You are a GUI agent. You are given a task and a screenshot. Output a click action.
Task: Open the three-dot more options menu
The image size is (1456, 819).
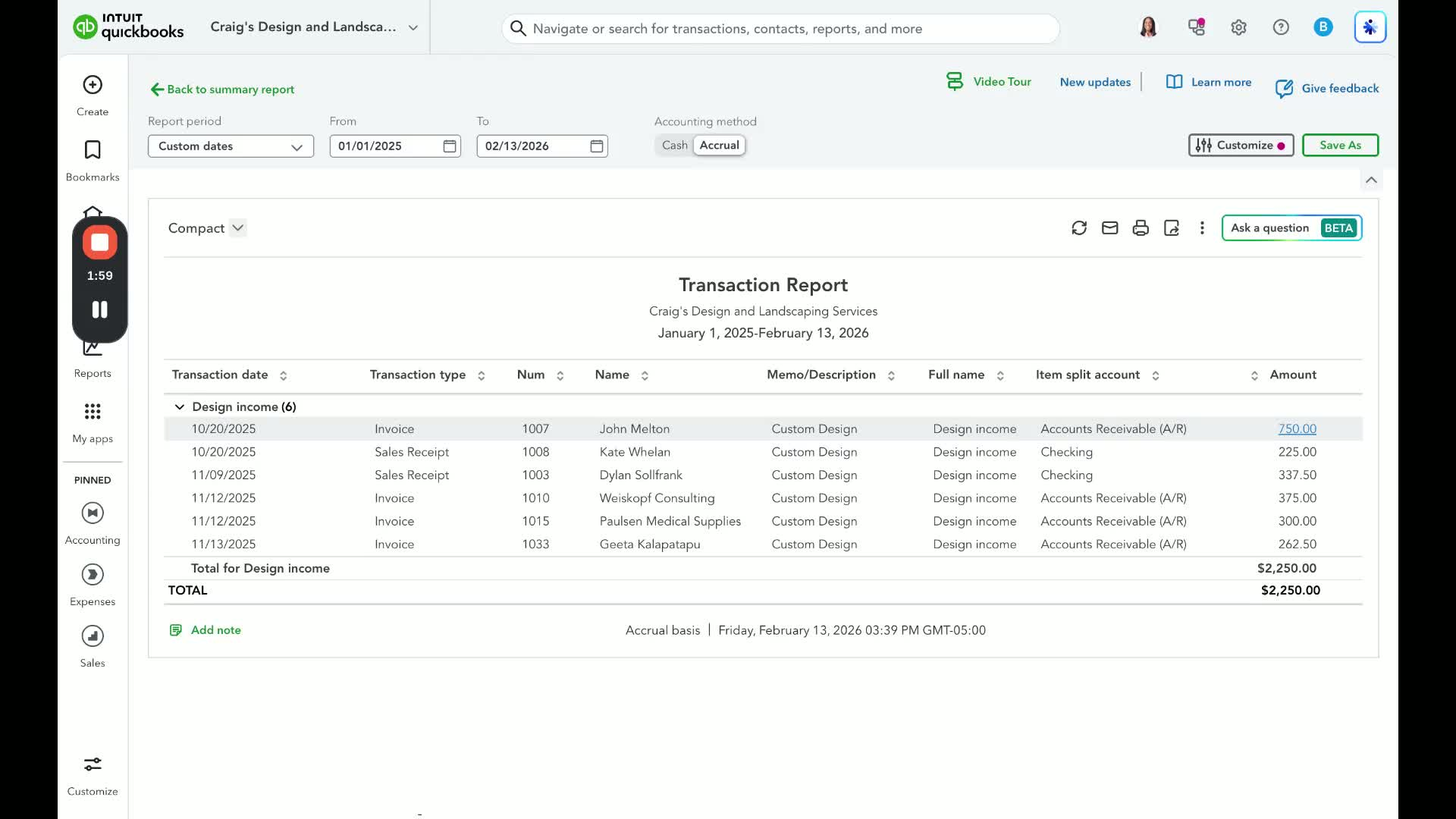tap(1202, 228)
